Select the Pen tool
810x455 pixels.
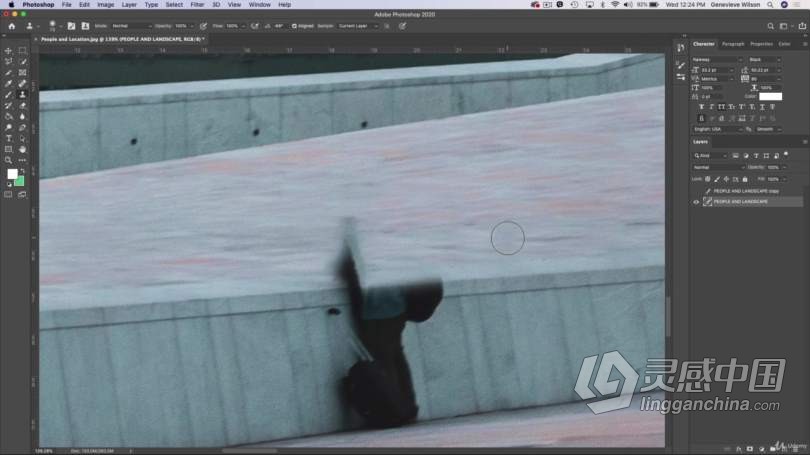pos(22,127)
